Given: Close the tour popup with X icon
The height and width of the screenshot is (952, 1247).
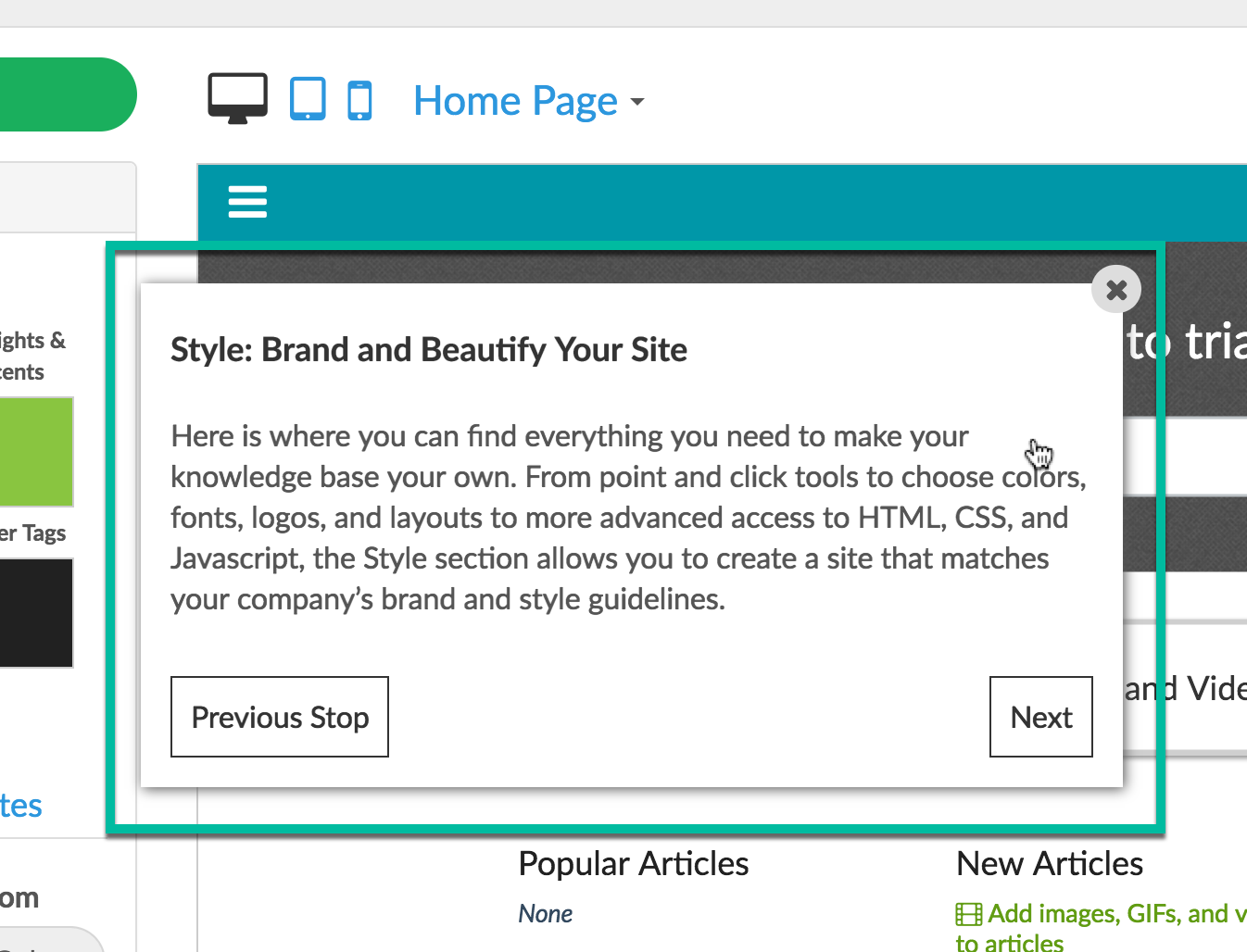Looking at the screenshot, I should coord(1116,290).
